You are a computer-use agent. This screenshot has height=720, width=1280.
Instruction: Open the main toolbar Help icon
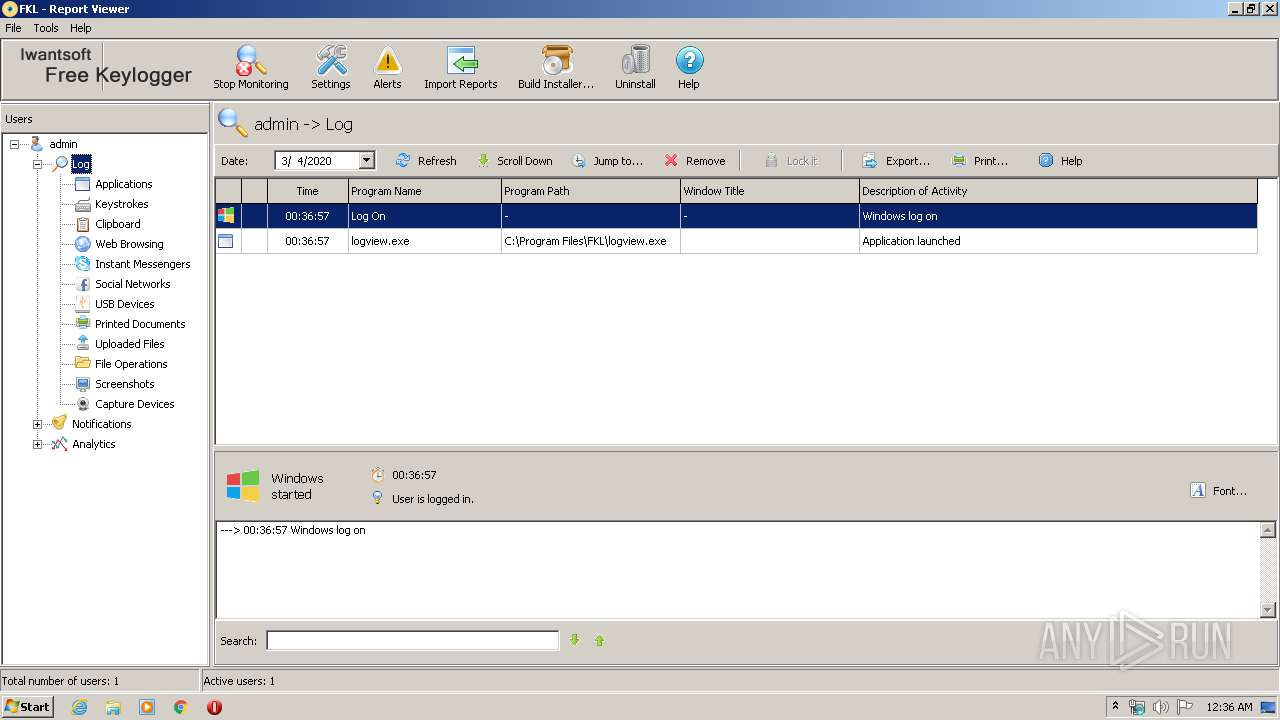point(689,67)
